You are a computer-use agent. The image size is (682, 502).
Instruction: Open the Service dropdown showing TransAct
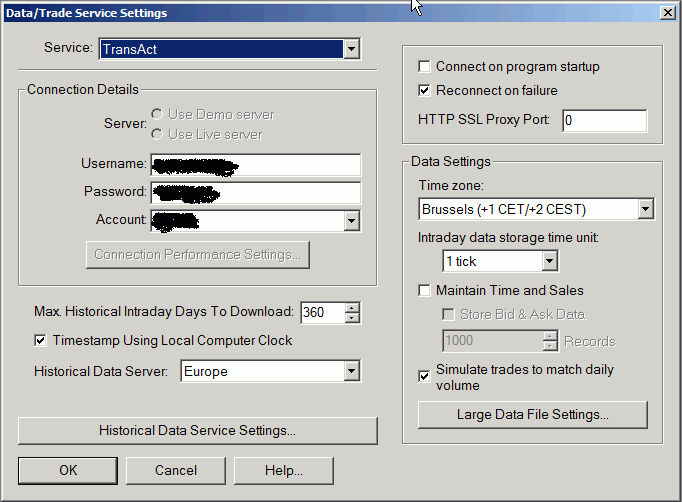[x=230, y=49]
